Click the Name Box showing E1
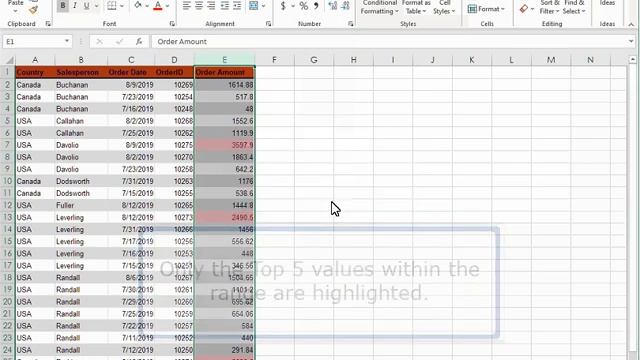This screenshot has width=640, height=360. [x=32, y=42]
